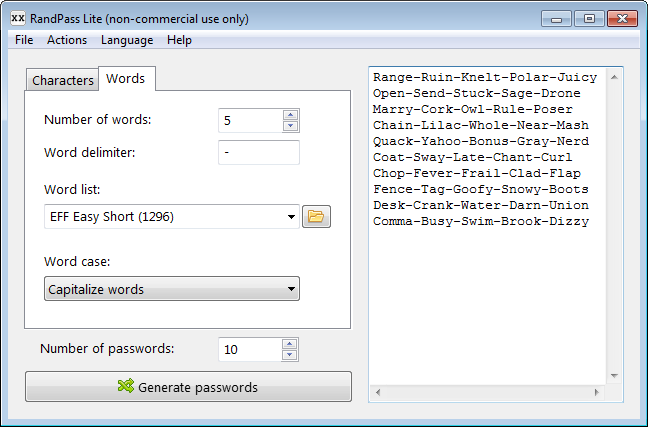
Task: Open the Word case dropdown
Action: (x=172, y=289)
